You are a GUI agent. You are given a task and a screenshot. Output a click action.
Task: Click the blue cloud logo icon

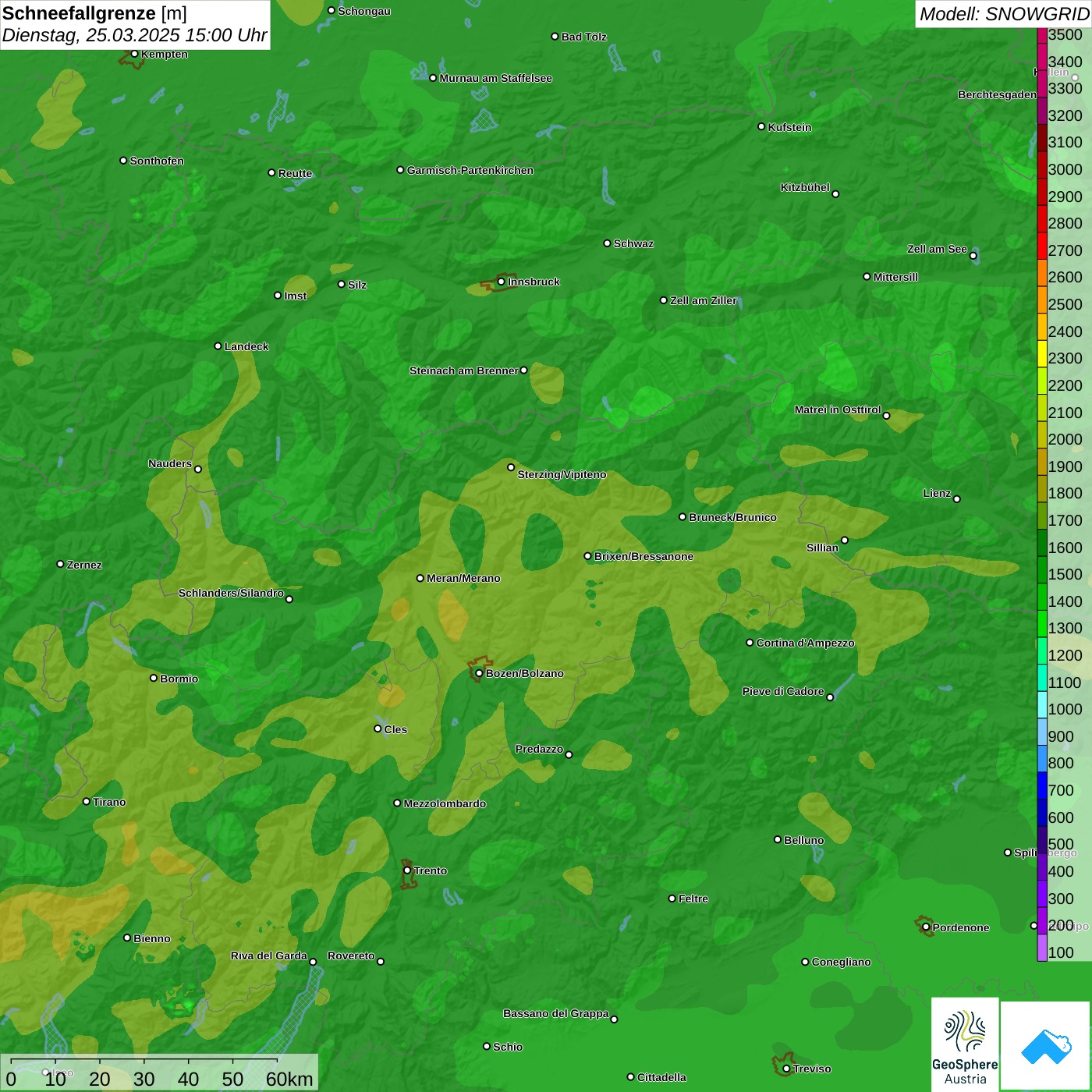1046,1045
